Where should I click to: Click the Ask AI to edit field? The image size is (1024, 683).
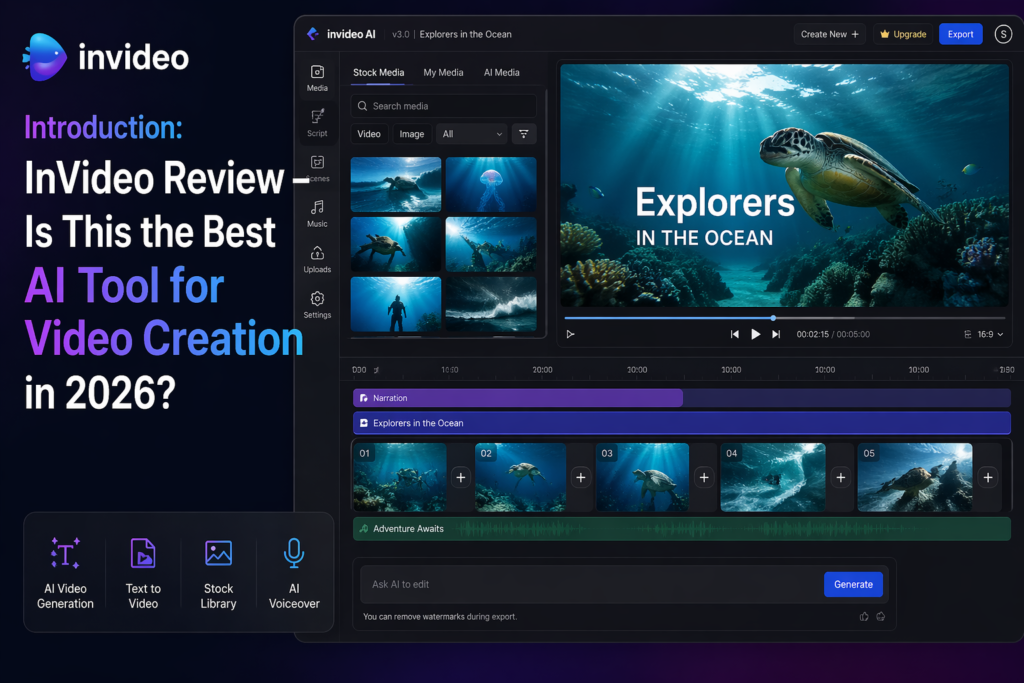(591, 584)
